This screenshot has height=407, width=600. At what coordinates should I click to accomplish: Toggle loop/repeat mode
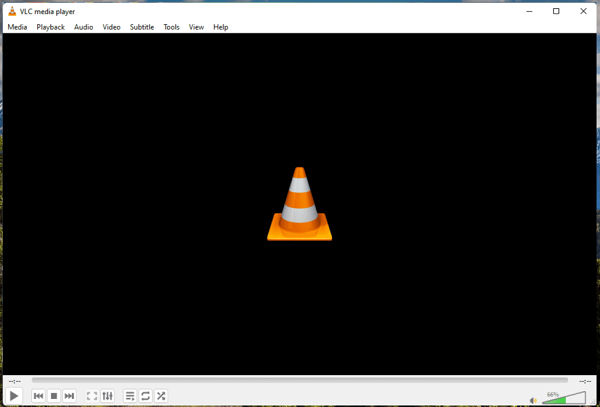(x=145, y=396)
